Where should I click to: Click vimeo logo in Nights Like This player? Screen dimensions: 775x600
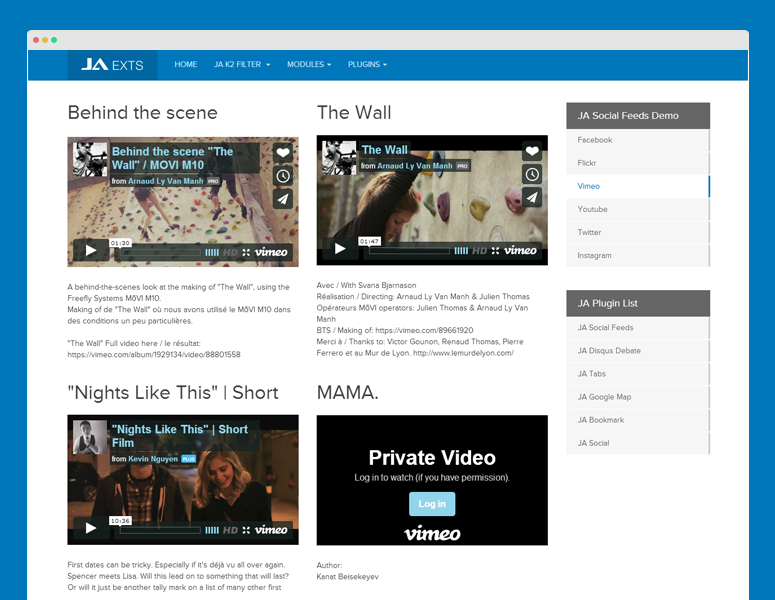point(271,530)
